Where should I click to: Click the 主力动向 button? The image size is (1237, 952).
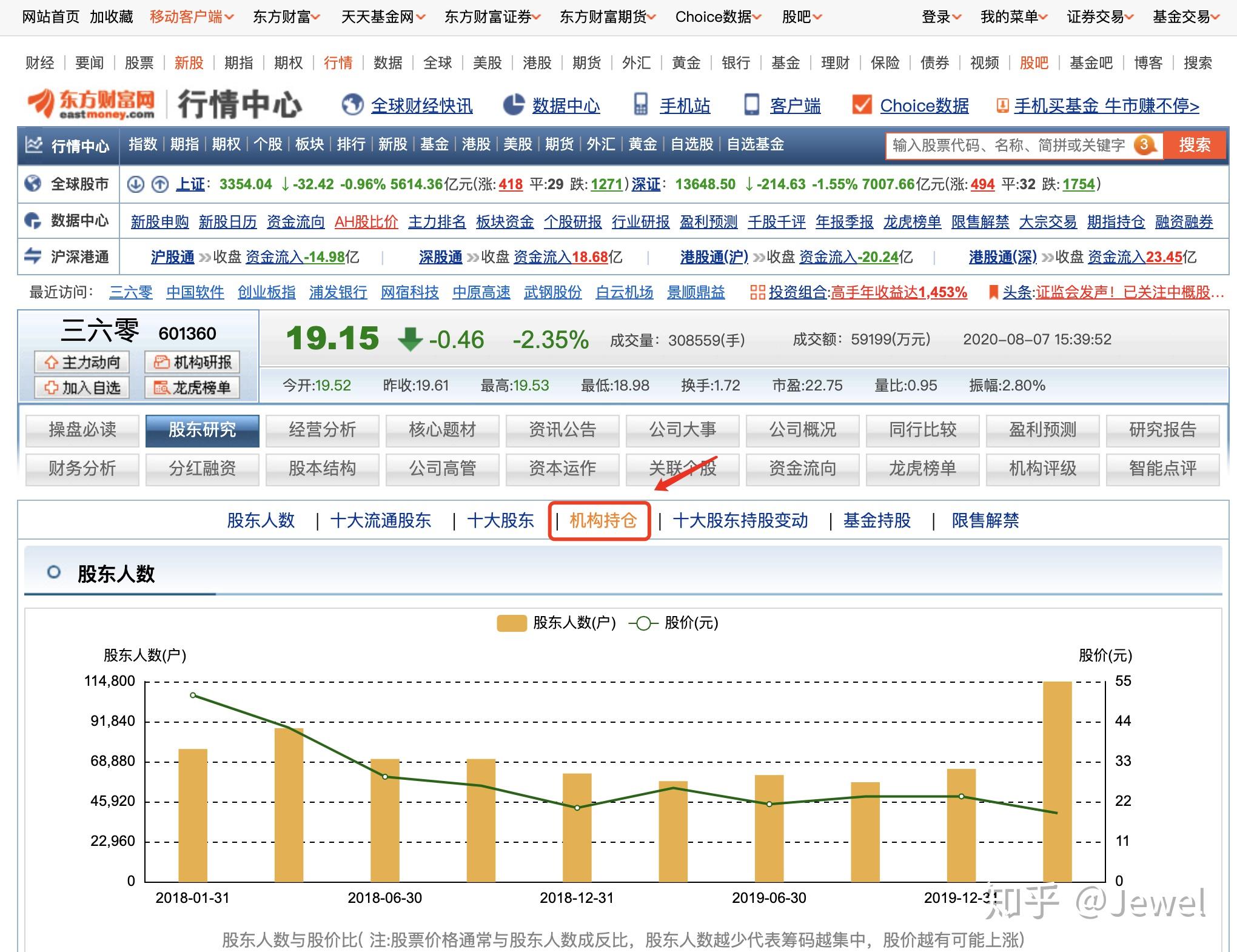pos(82,363)
